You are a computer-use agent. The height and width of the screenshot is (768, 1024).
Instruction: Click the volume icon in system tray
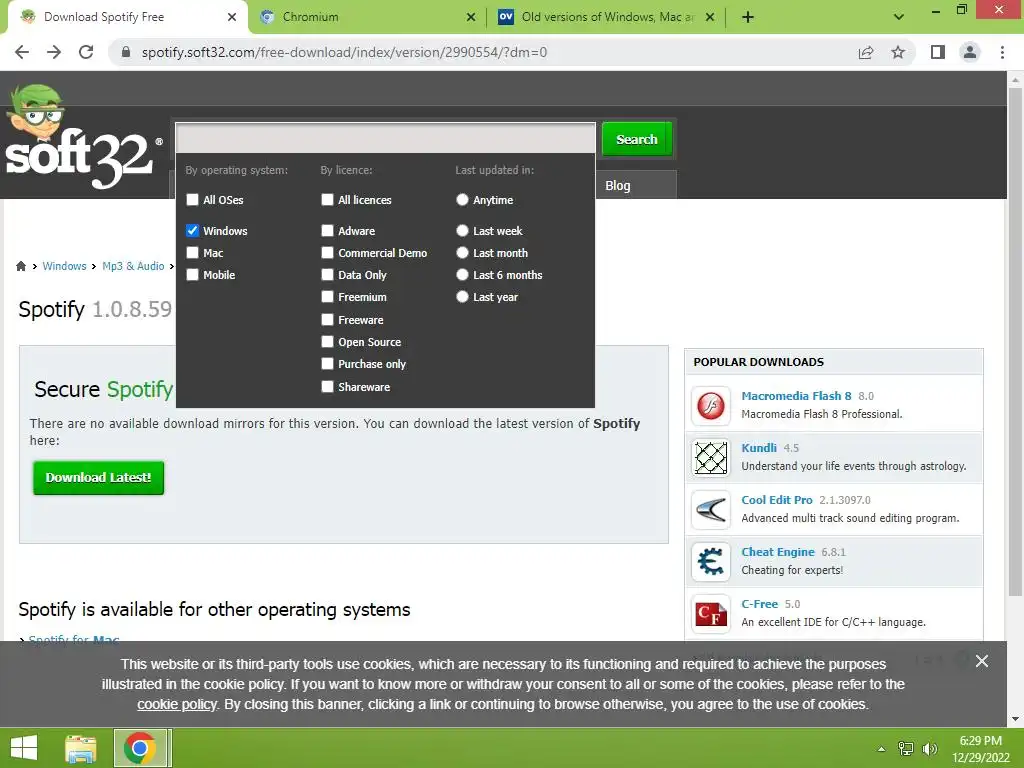click(930, 748)
